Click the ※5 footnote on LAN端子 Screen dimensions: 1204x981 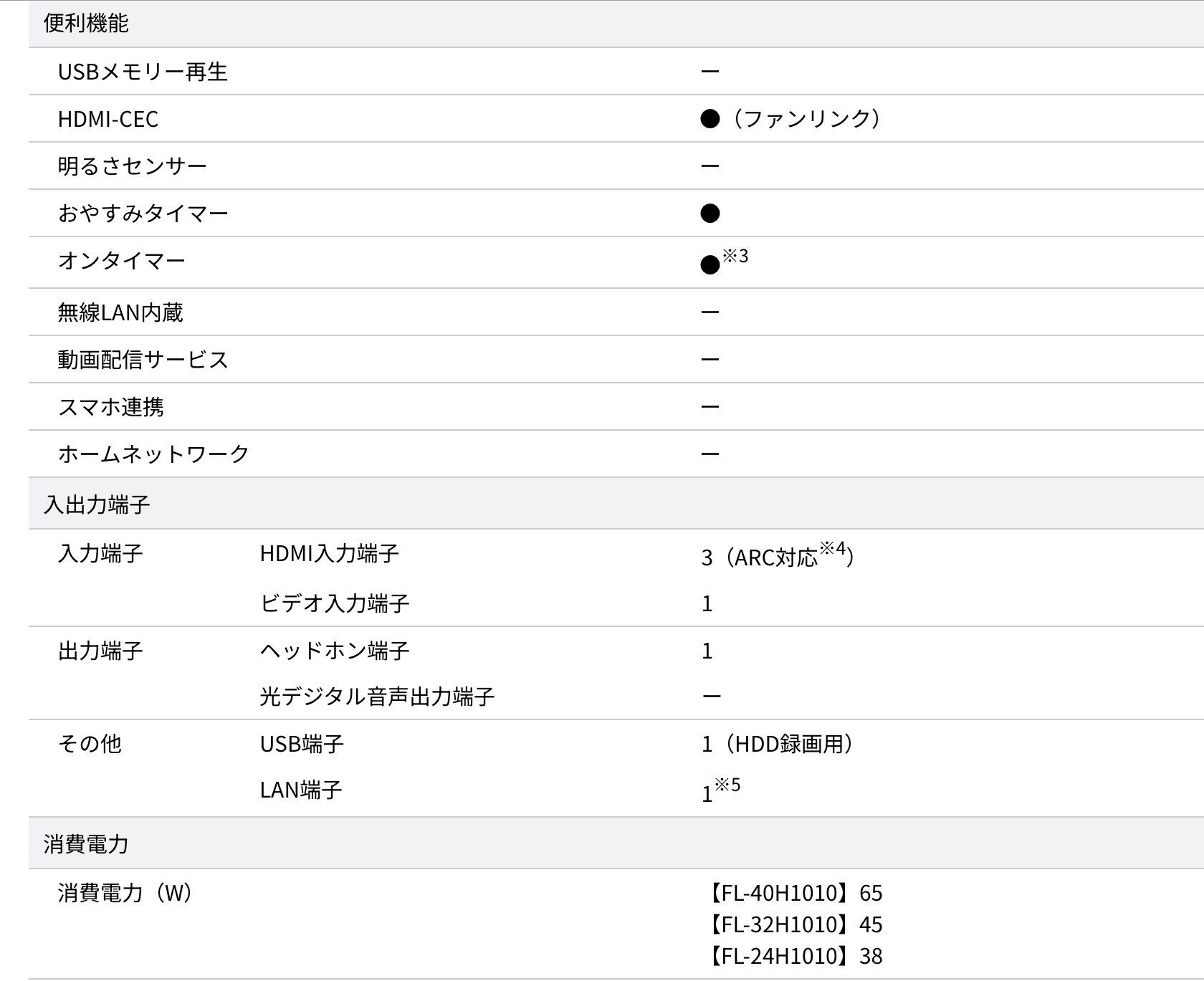click(727, 785)
